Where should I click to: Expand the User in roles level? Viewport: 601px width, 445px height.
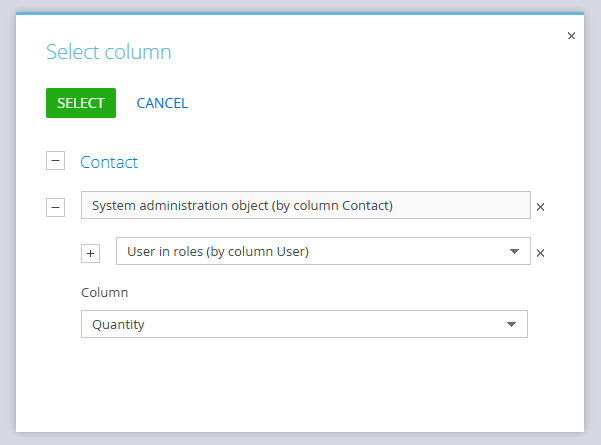[x=90, y=253]
